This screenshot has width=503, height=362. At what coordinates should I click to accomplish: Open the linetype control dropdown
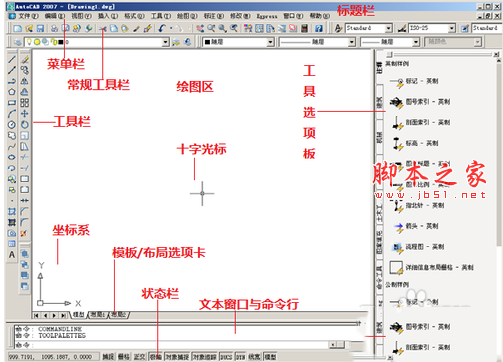point(352,42)
